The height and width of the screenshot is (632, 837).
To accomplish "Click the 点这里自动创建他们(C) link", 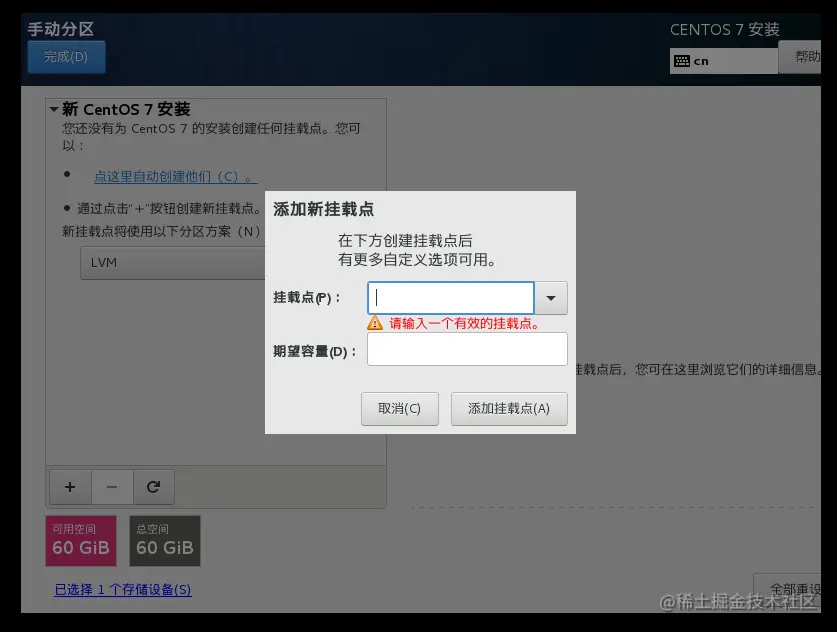I will (x=176, y=176).
